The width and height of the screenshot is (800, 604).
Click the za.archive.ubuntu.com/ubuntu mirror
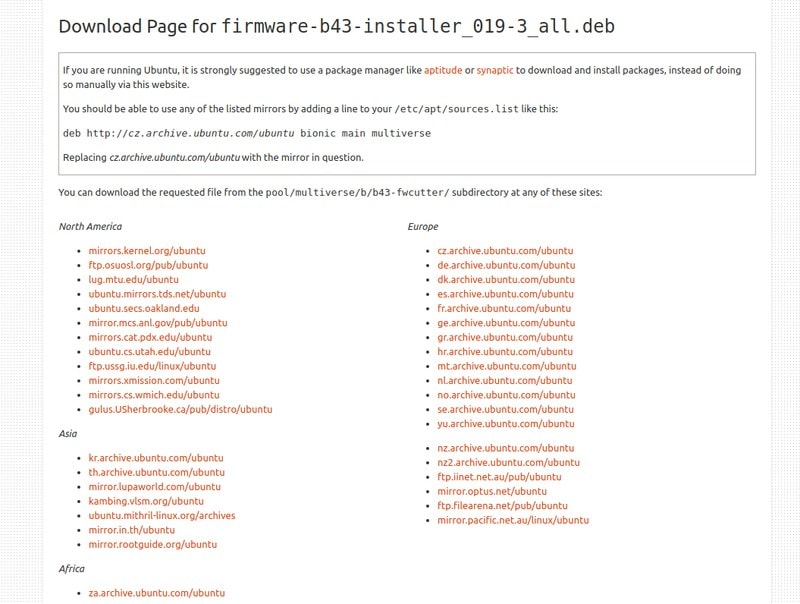coord(157,593)
